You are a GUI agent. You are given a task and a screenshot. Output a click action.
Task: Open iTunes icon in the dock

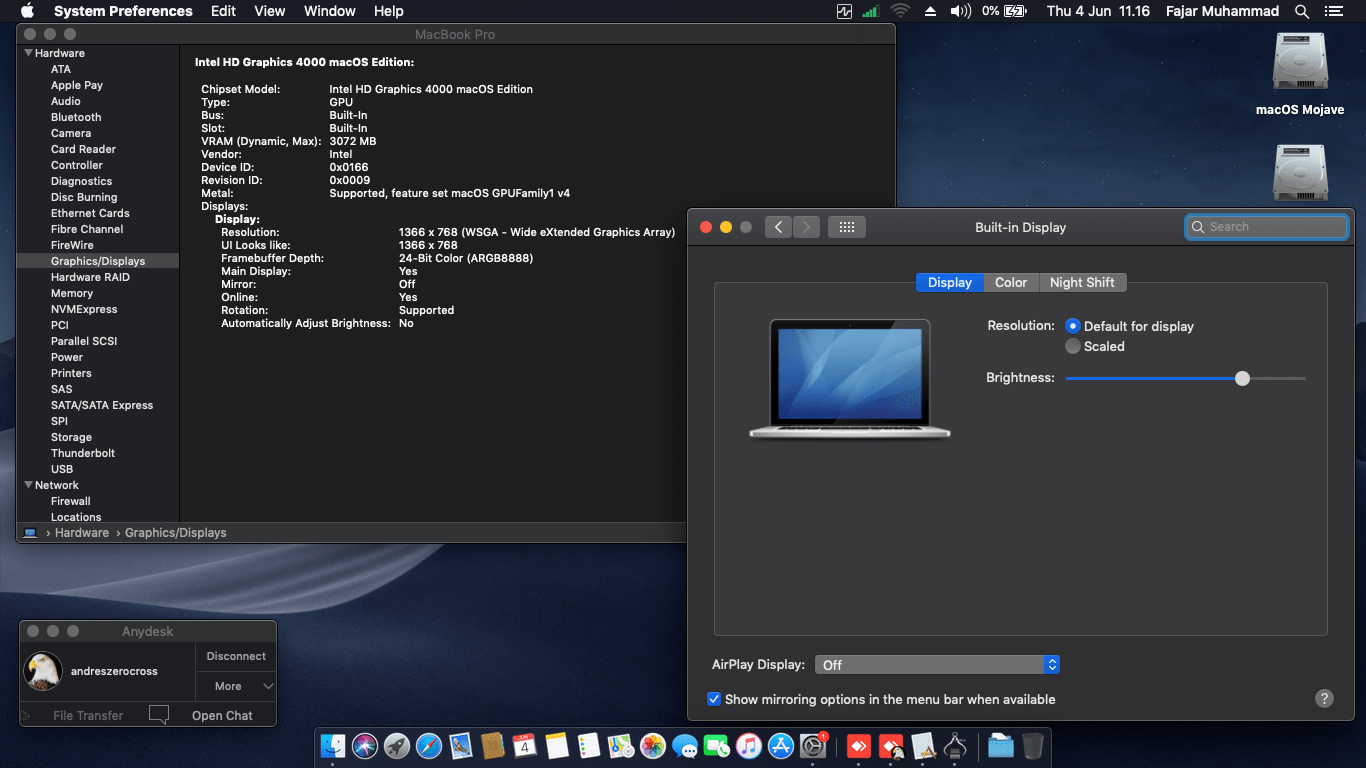click(x=749, y=746)
